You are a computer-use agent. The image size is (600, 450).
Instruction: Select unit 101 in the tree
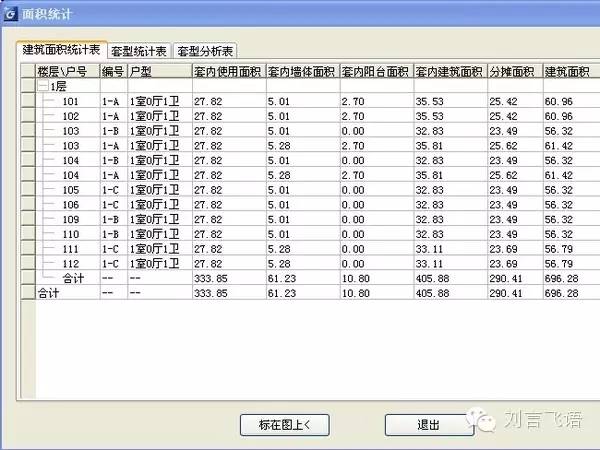[70, 101]
